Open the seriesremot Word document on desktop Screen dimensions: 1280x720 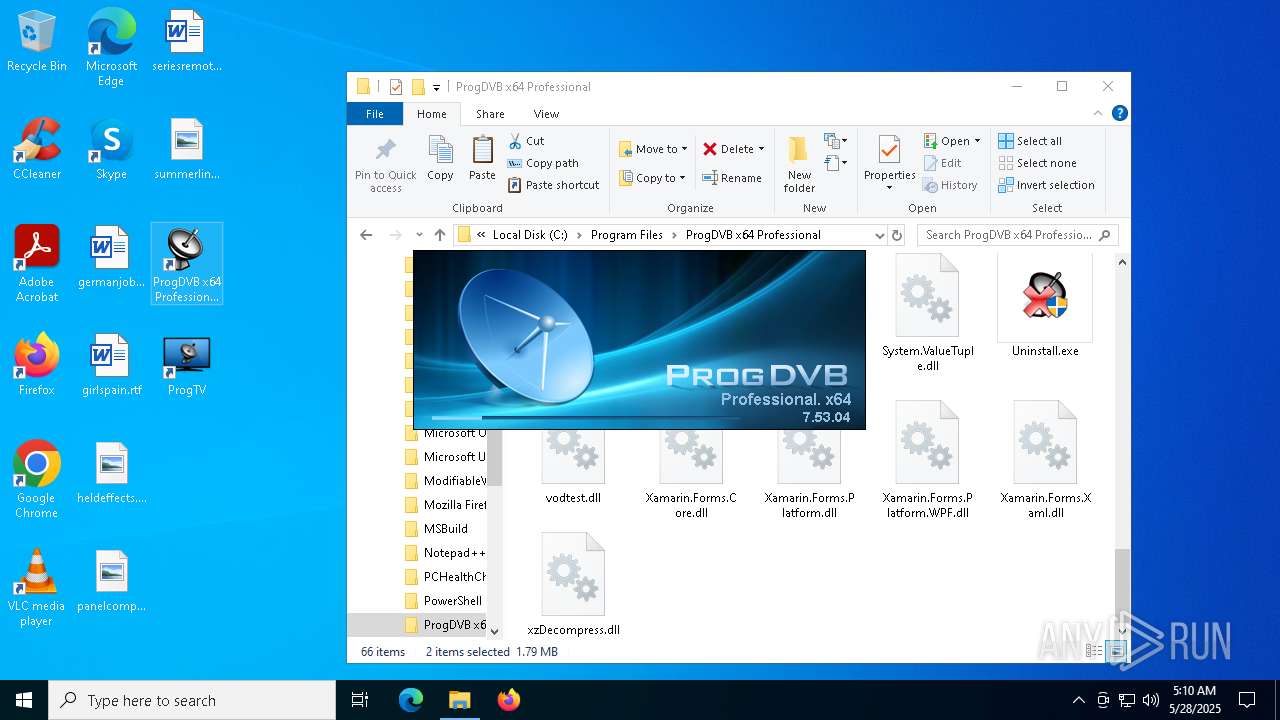186,42
